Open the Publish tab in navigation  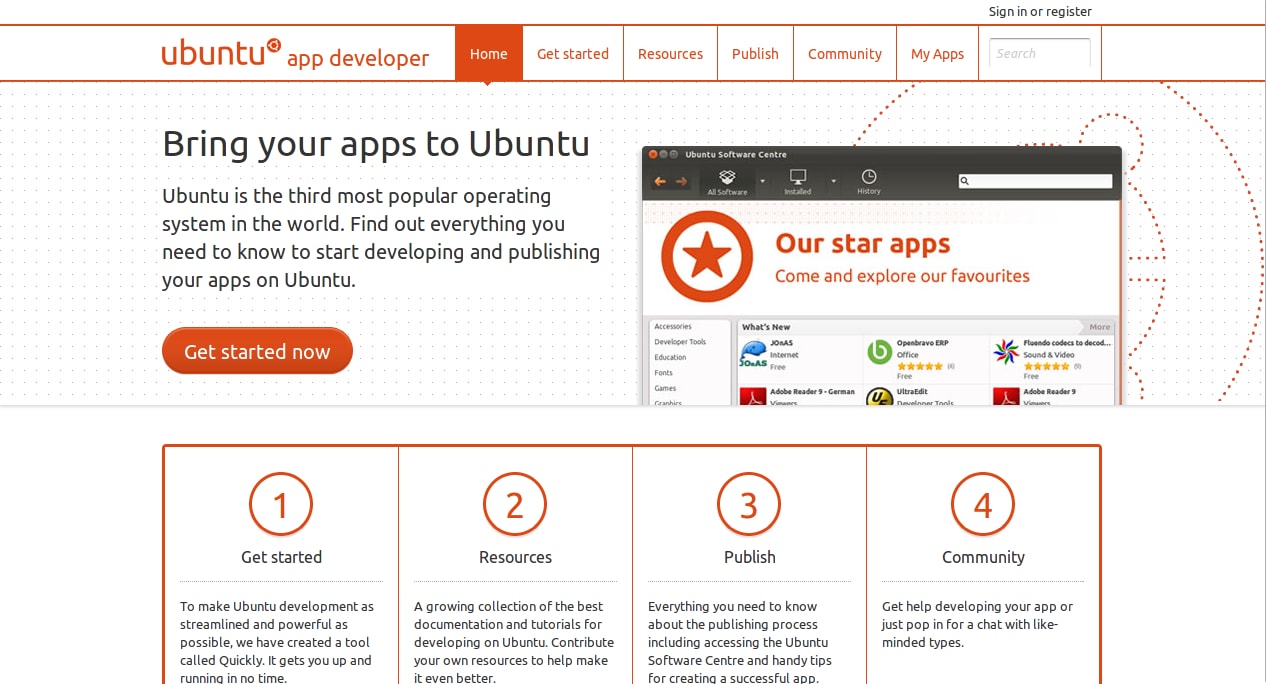(755, 54)
